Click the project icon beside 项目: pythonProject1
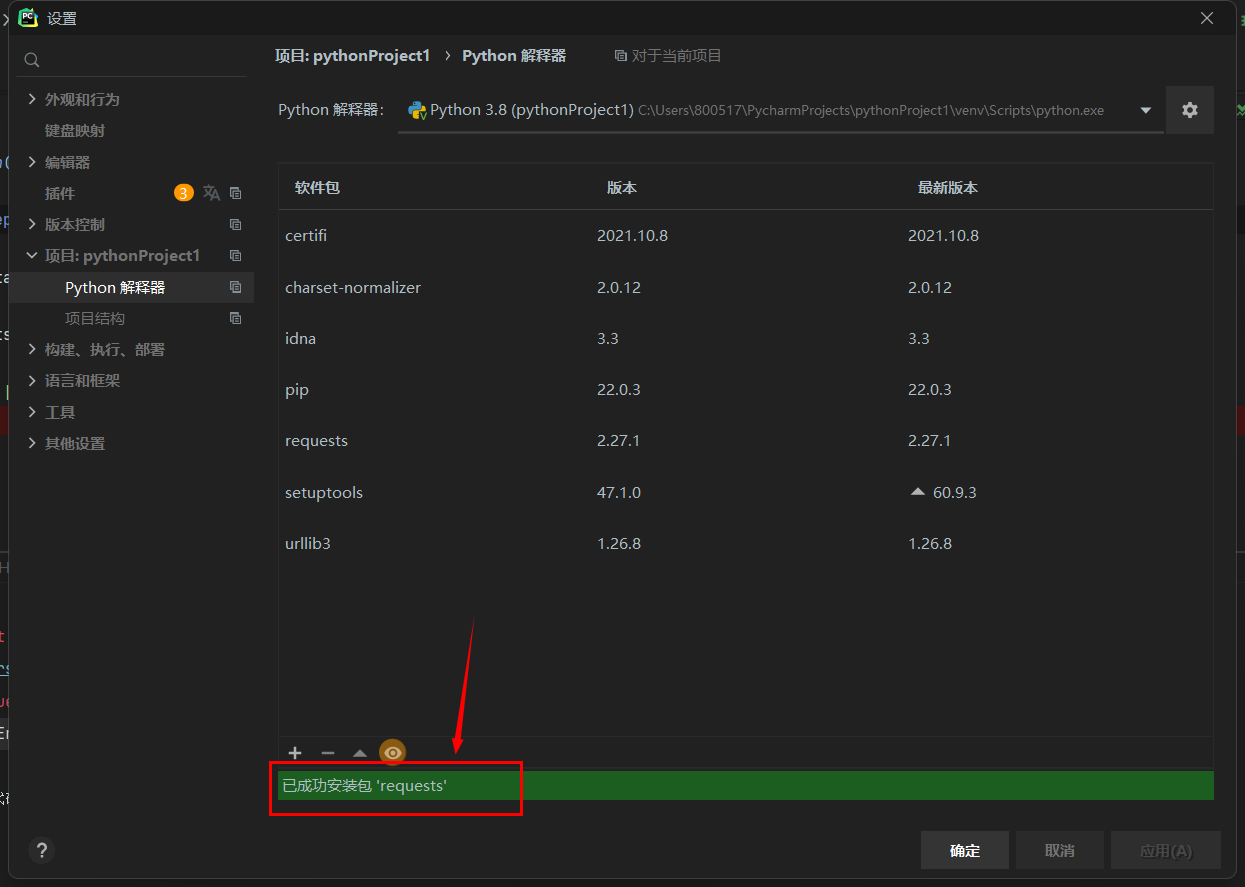 tap(236, 255)
